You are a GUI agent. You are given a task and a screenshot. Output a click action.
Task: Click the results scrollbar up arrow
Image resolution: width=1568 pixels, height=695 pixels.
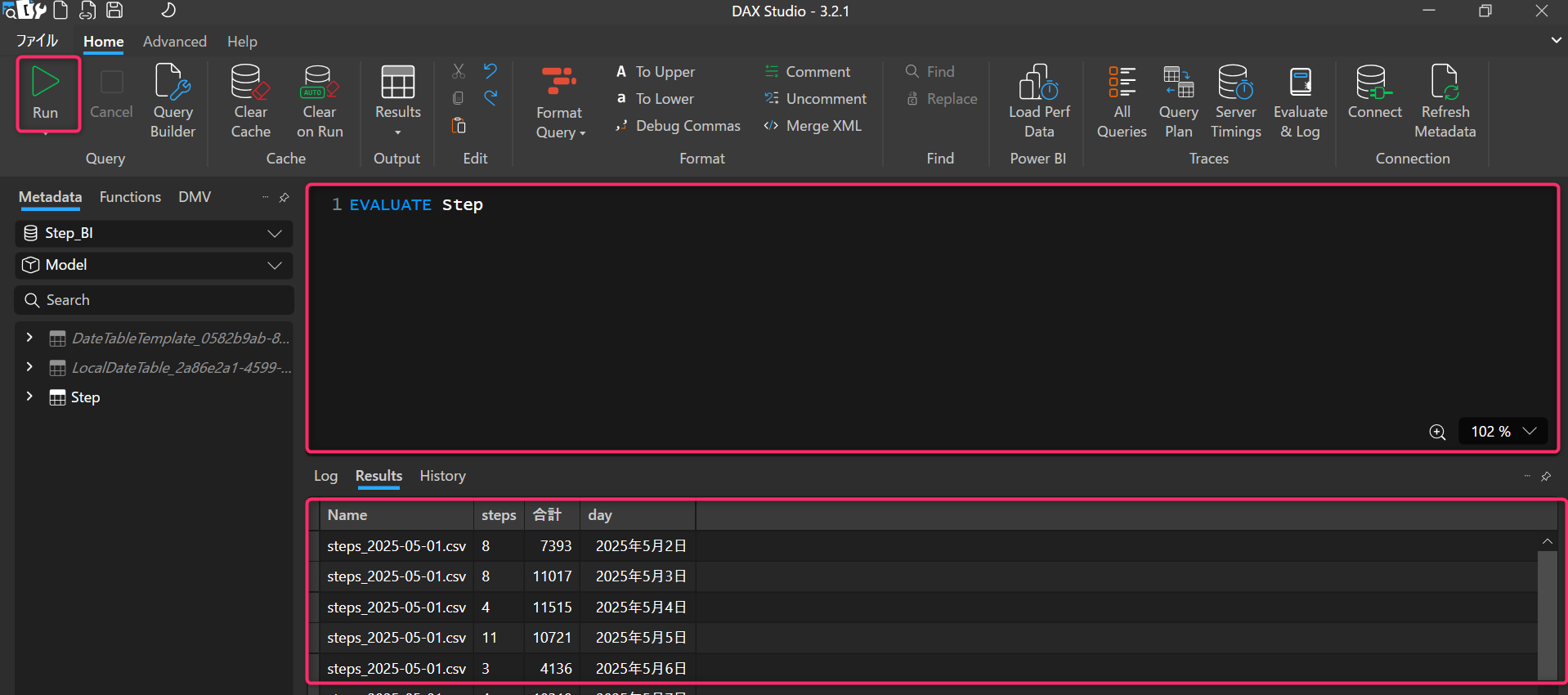[1547, 541]
